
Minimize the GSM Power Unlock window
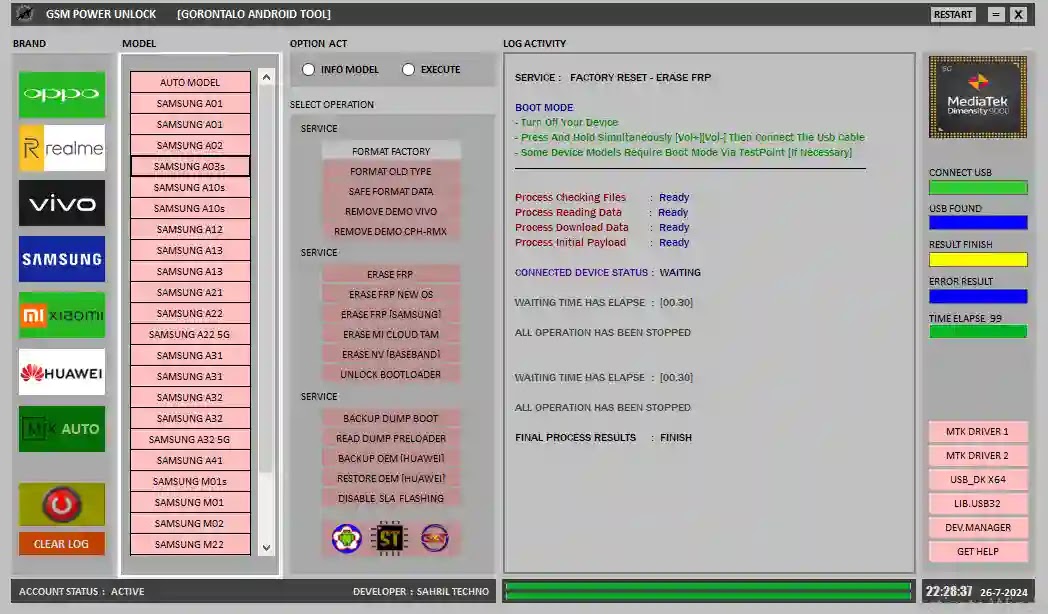996,14
